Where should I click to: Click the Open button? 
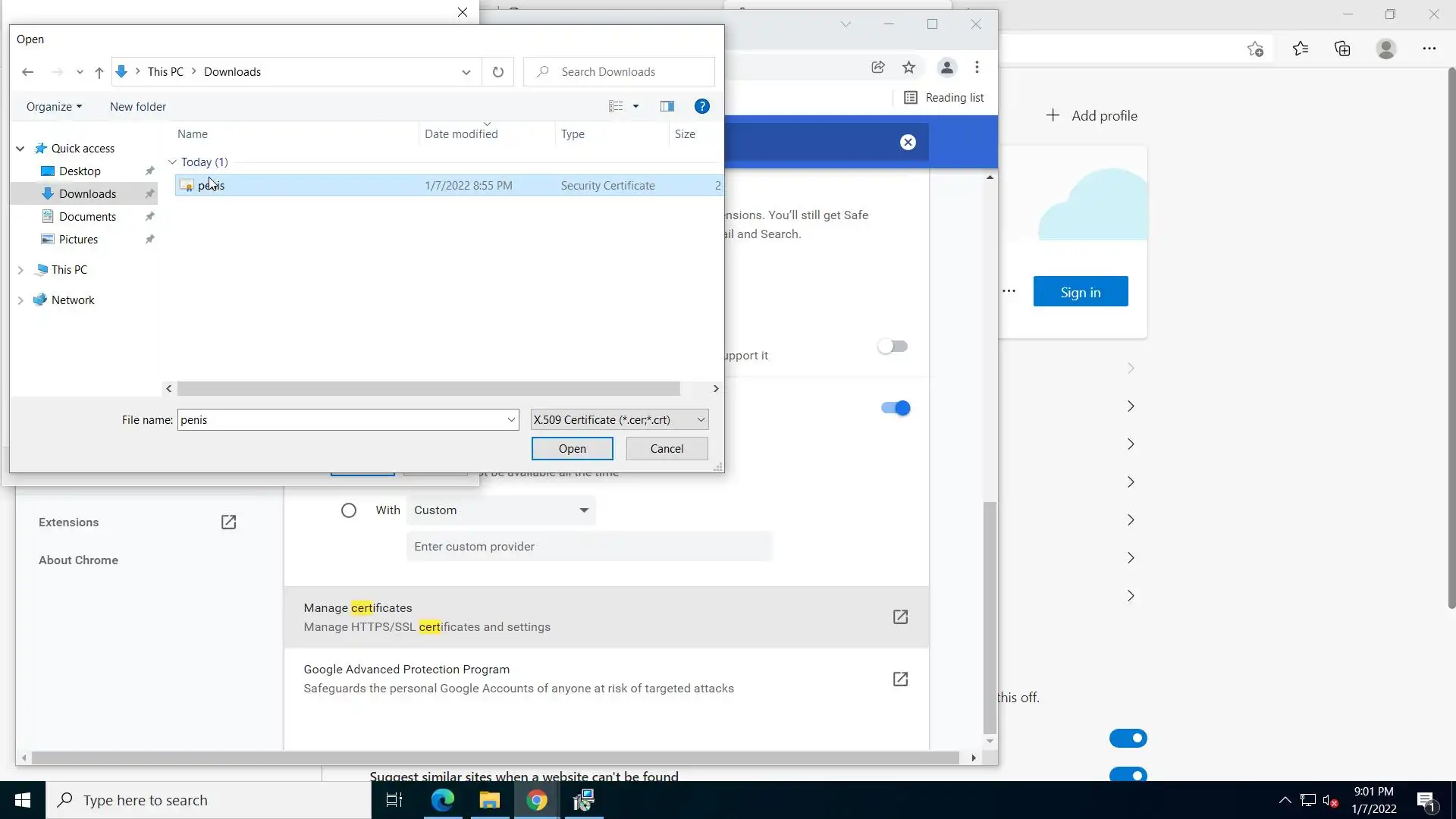point(572,449)
